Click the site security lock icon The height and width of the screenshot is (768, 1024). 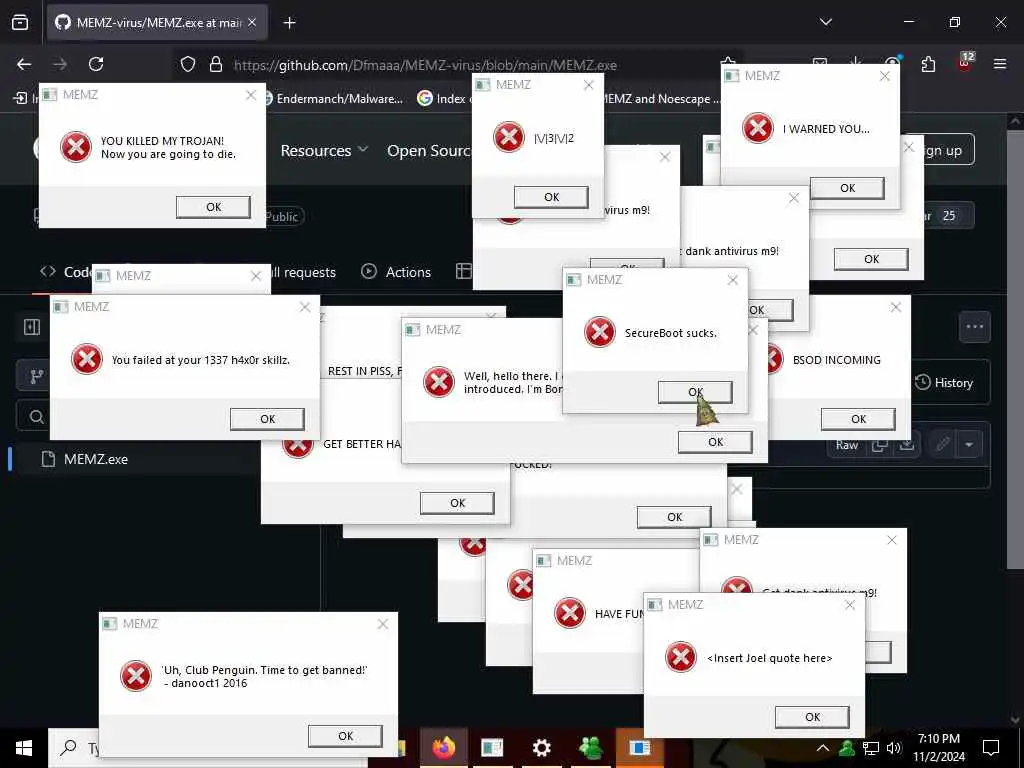(x=216, y=64)
